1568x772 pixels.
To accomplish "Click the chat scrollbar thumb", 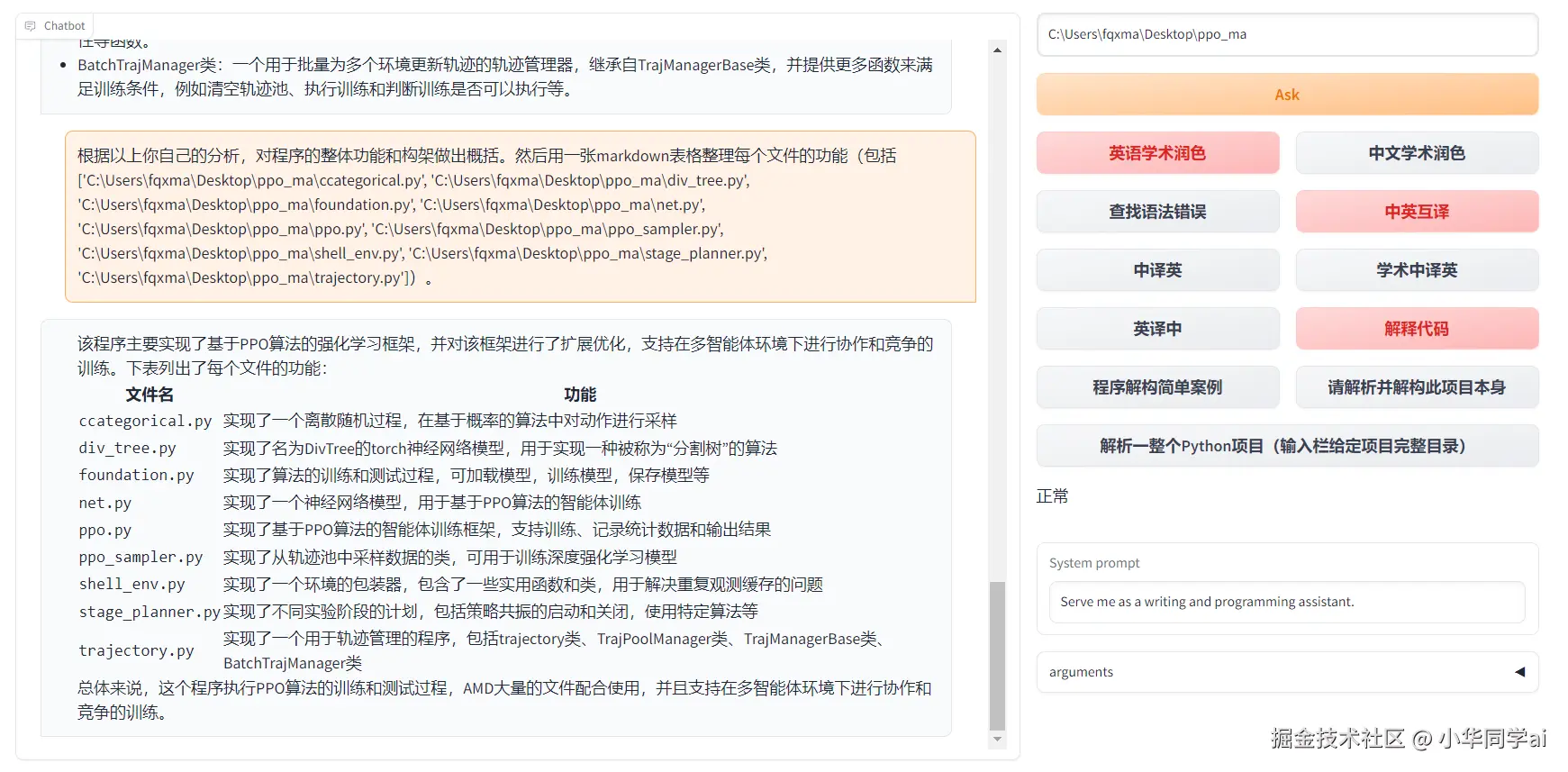I will (997, 656).
